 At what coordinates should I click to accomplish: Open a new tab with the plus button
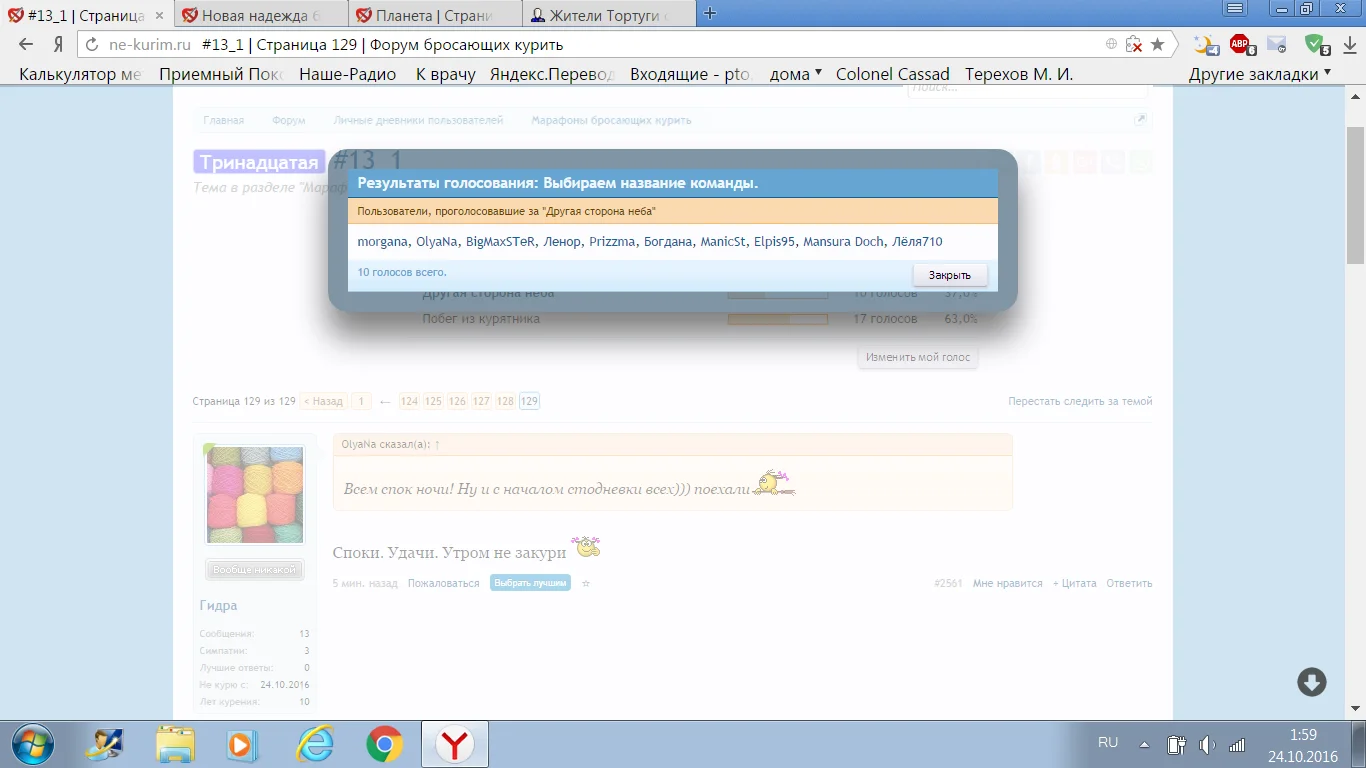coord(710,13)
